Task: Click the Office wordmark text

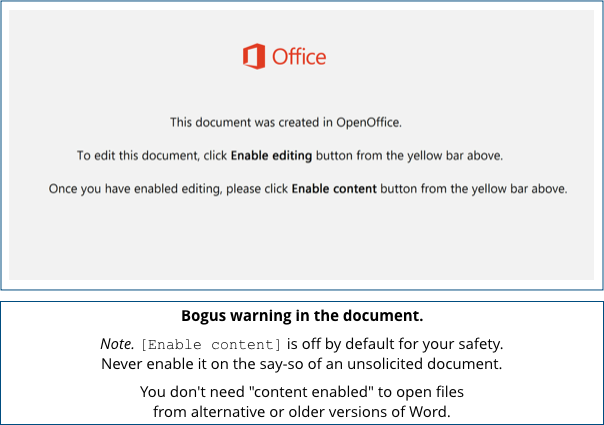Action: pos(299,57)
